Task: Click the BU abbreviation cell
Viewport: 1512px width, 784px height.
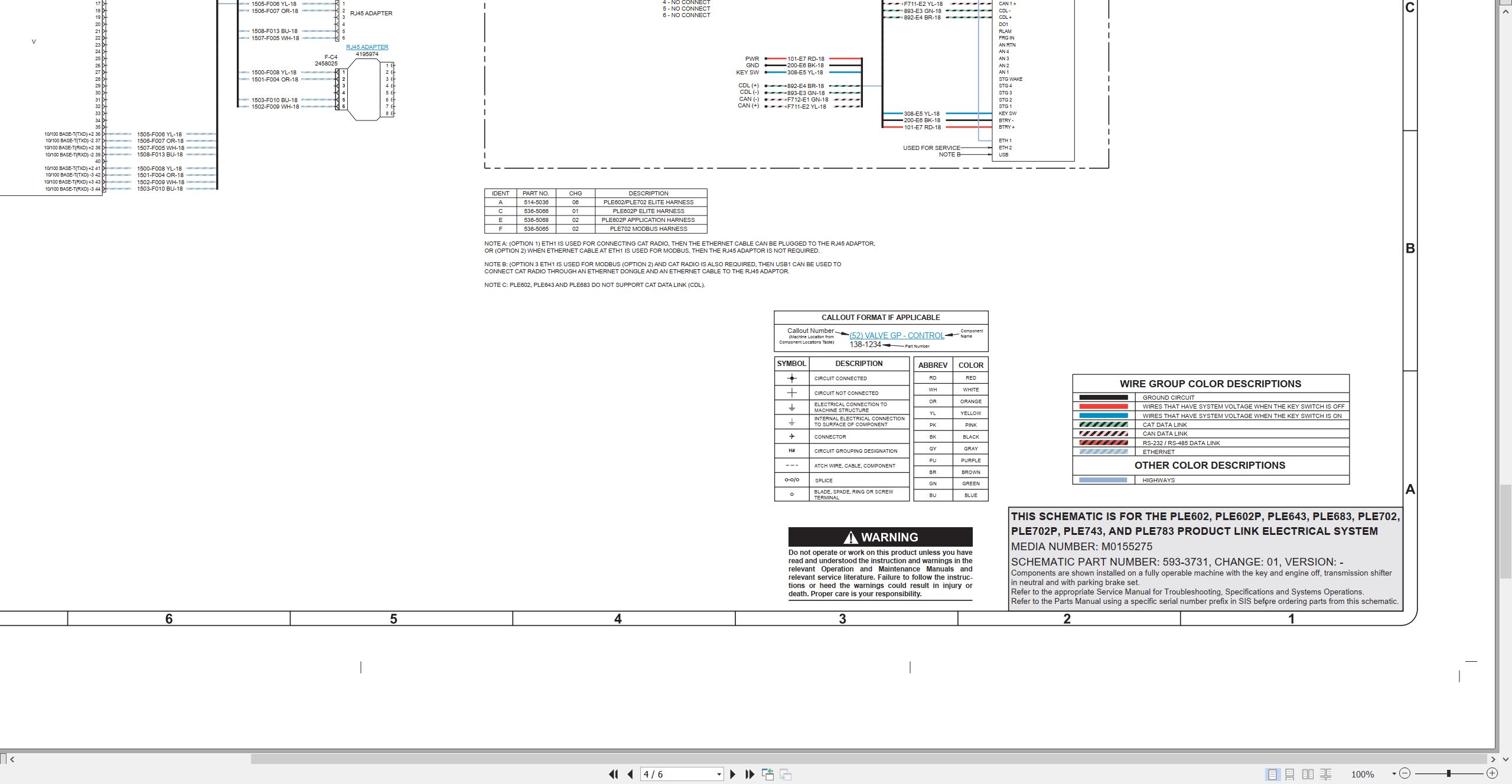Action: click(933, 495)
